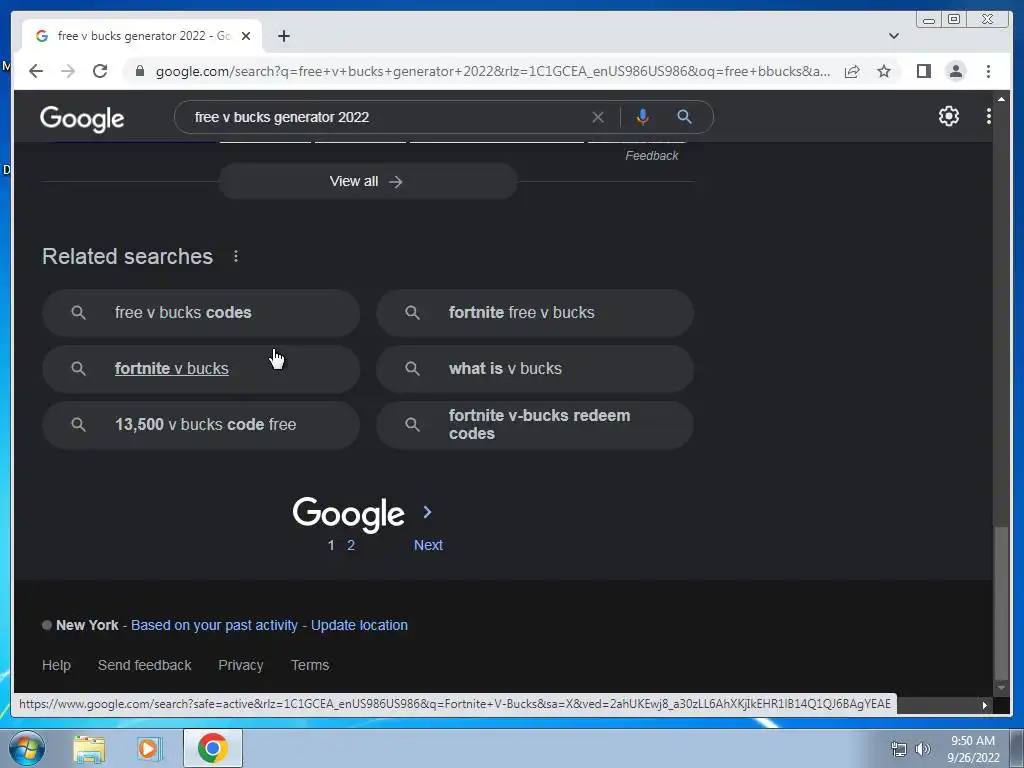
Task: Open File Explorer from taskbar
Action: pos(89,748)
